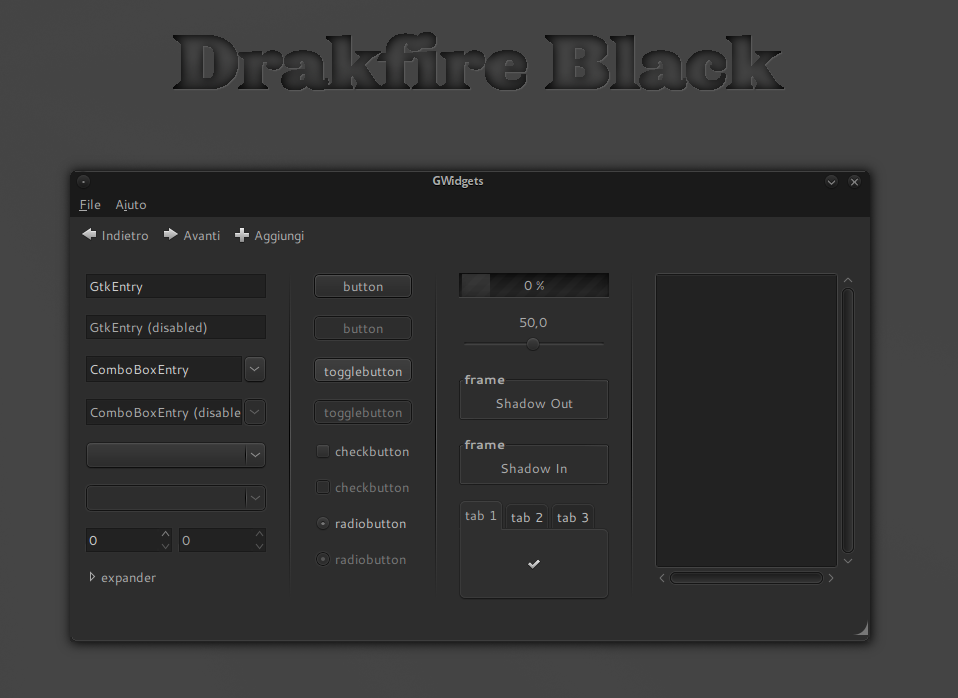Click the ComboBoxEntry text field

coord(164,369)
